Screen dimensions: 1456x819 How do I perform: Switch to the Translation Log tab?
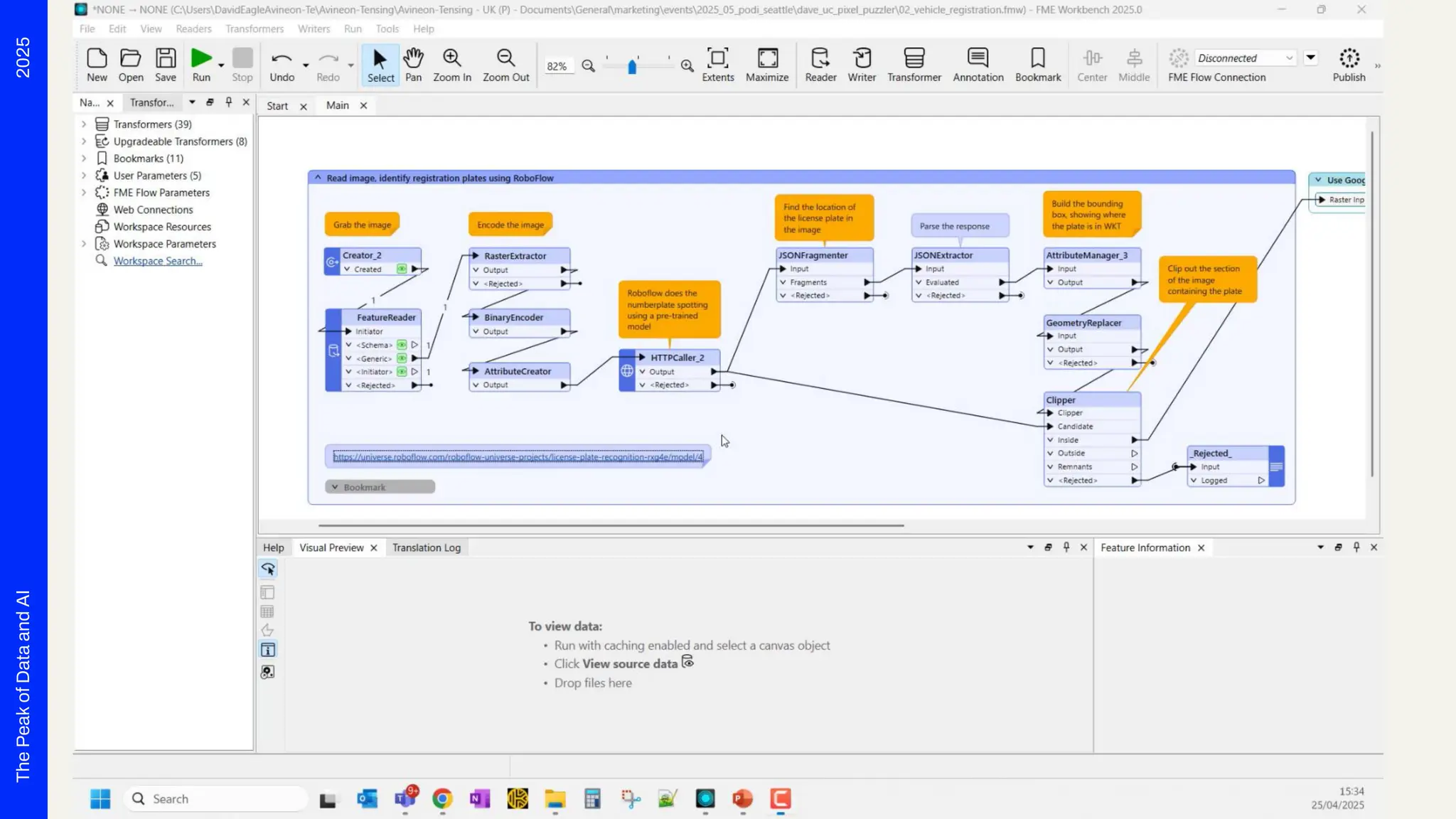tap(426, 547)
